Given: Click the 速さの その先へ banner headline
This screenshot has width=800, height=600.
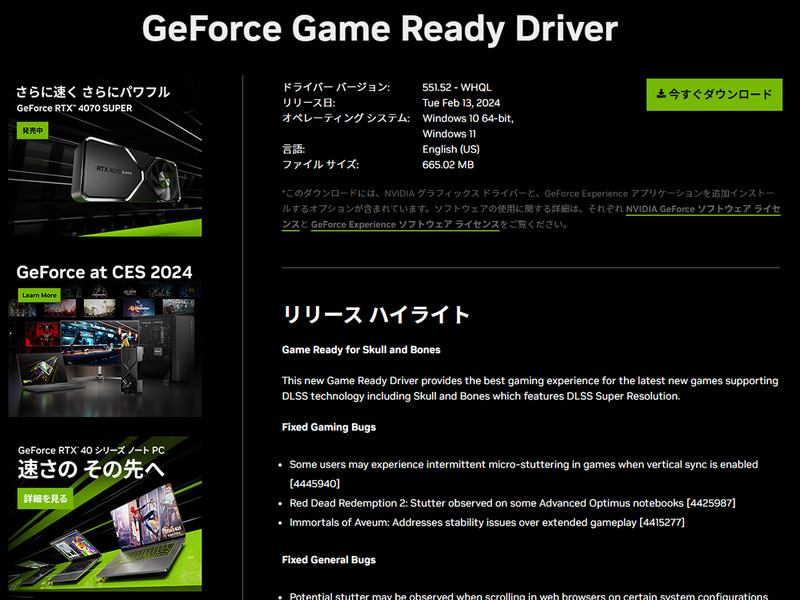Looking at the screenshot, I should point(91,468).
